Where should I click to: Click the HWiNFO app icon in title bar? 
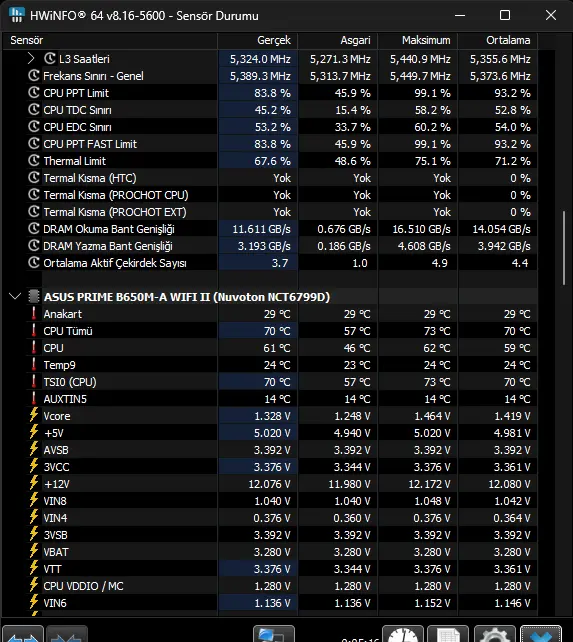click(x=16, y=15)
